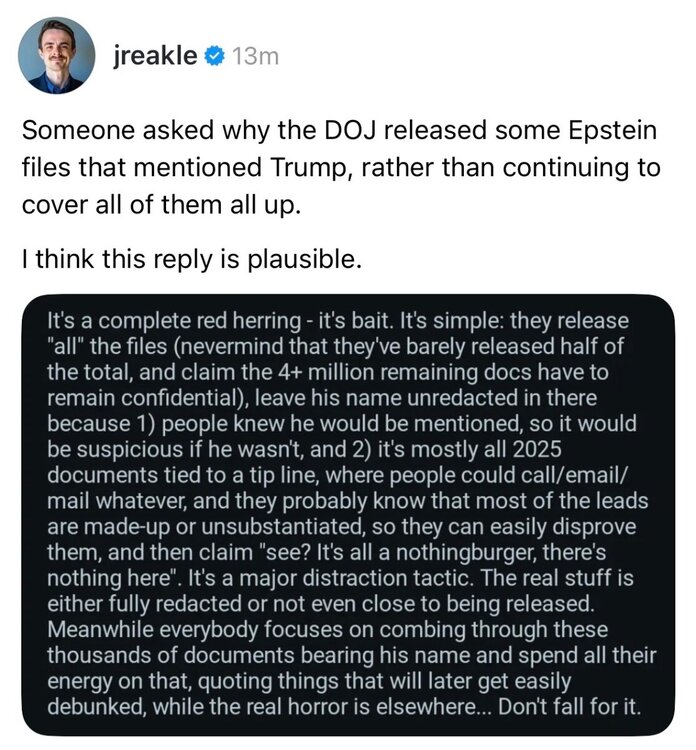Click the paragraph starting "Someone asked why"
This screenshot has height=750, width=696.
coord(340,166)
